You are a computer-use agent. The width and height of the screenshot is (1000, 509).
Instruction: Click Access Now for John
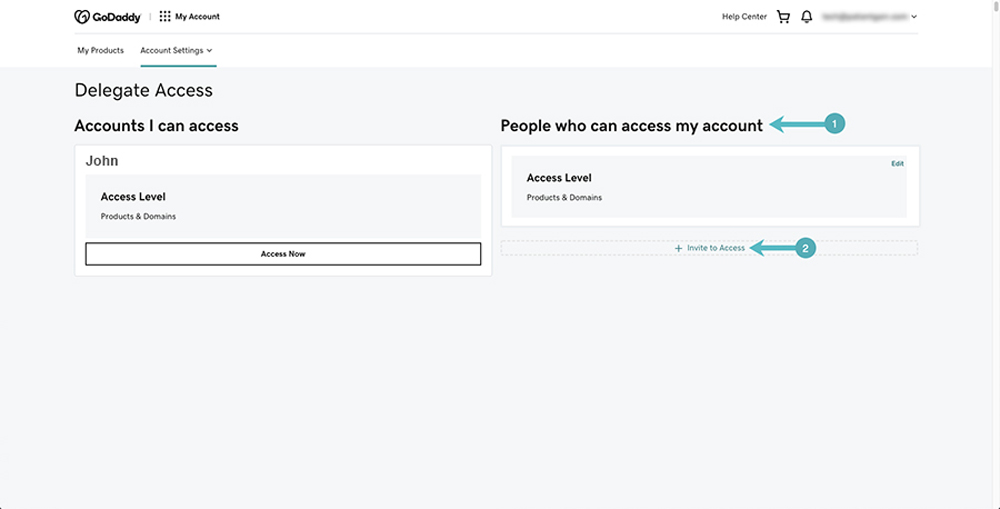point(283,254)
